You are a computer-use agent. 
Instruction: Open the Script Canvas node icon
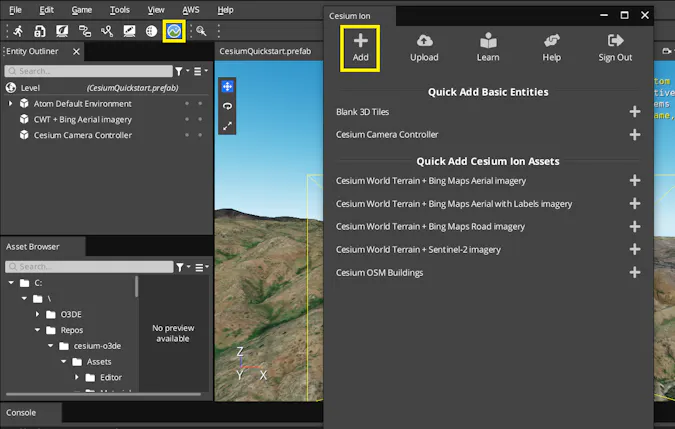coord(84,31)
